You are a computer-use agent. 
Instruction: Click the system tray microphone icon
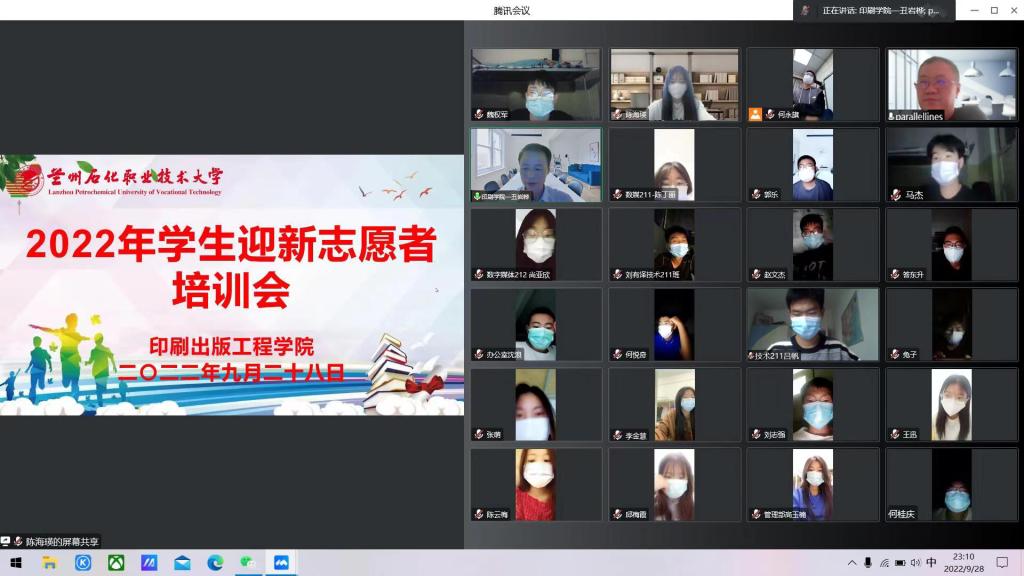tap(868, 563)
